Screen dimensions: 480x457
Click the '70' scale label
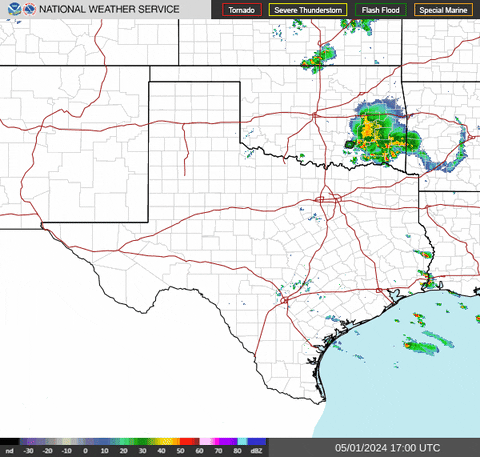click(x=218, y=451)
